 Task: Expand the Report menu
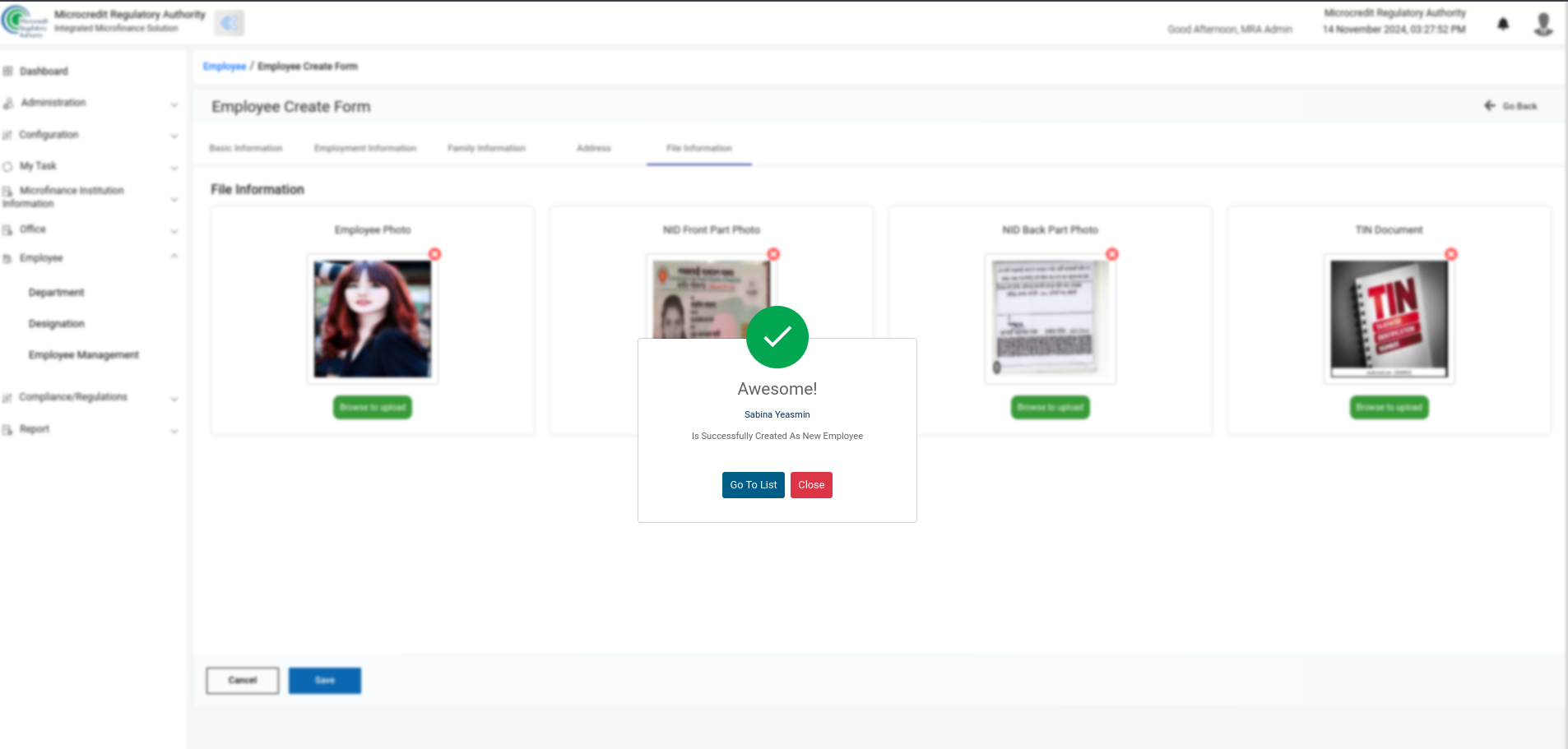90,429
